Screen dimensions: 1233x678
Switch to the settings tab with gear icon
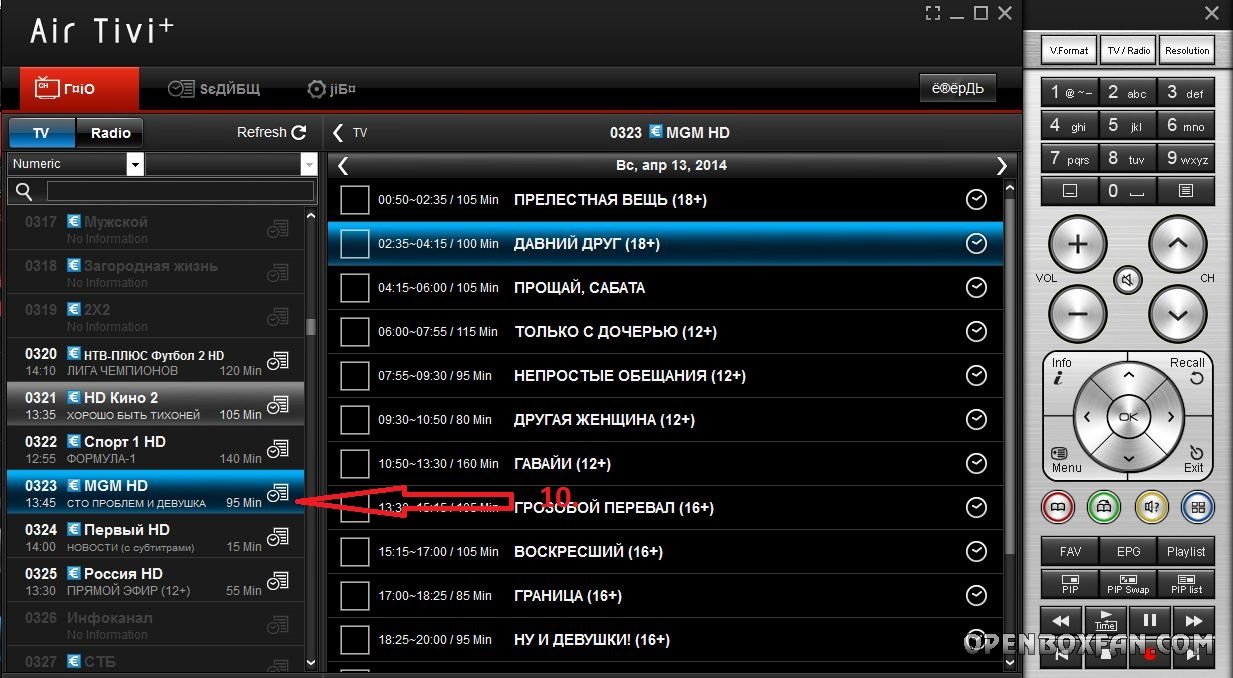coord(331,89)
